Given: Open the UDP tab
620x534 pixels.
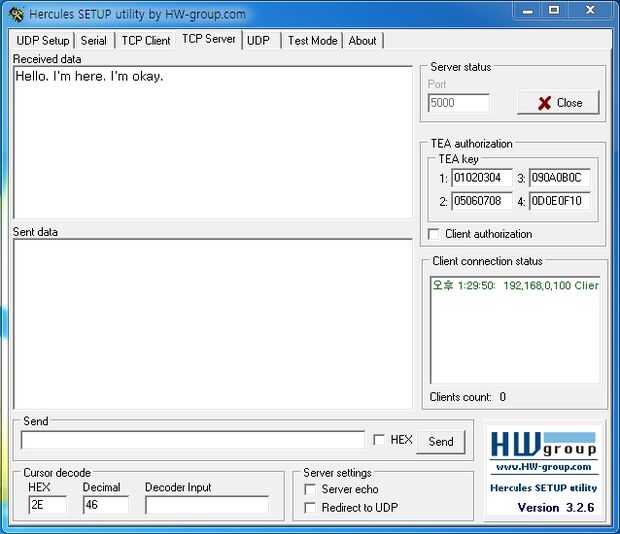Looking at the screenshot, I should tap(258, 40).
